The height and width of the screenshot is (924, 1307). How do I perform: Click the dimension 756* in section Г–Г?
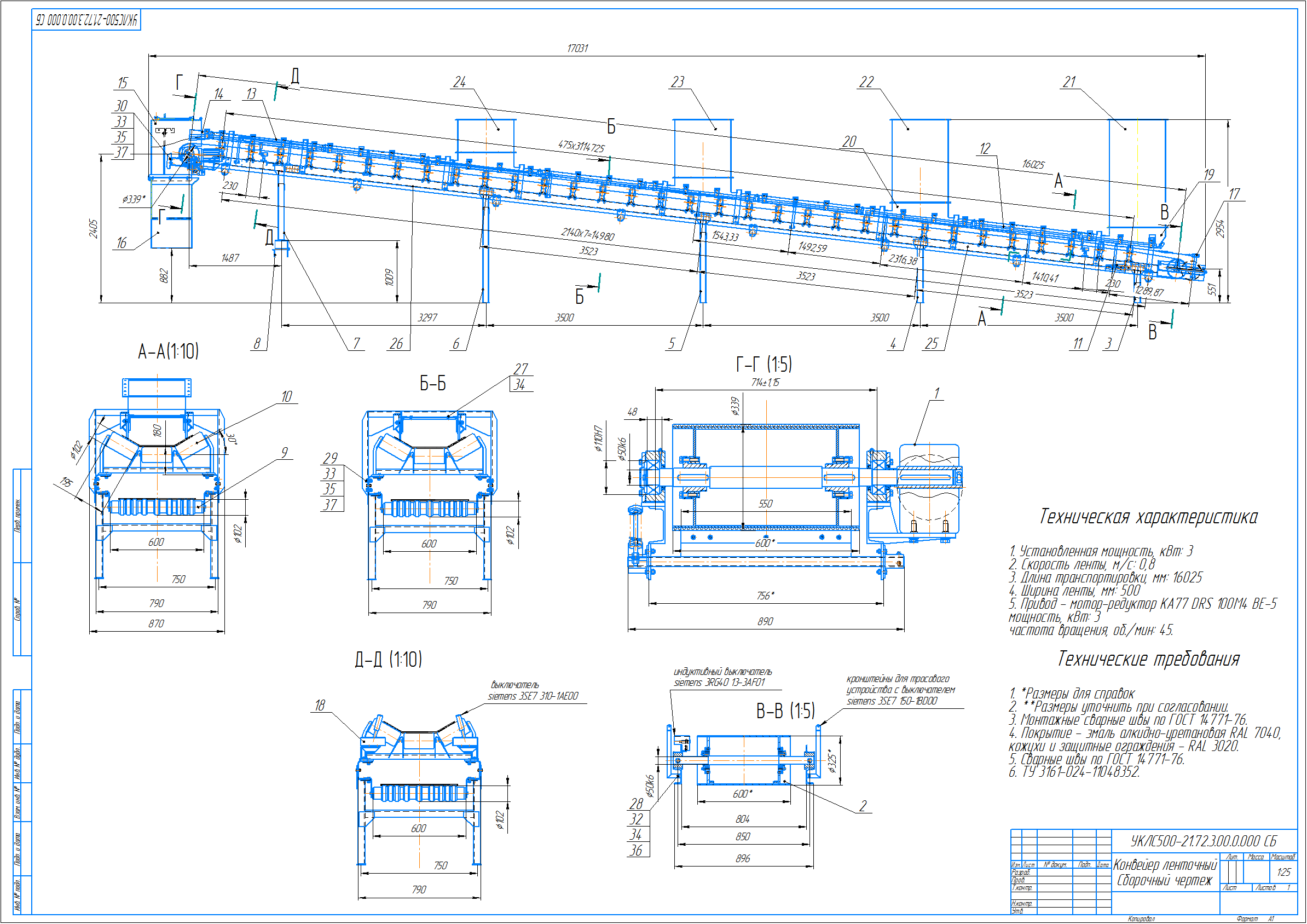[x=765, y=596]
